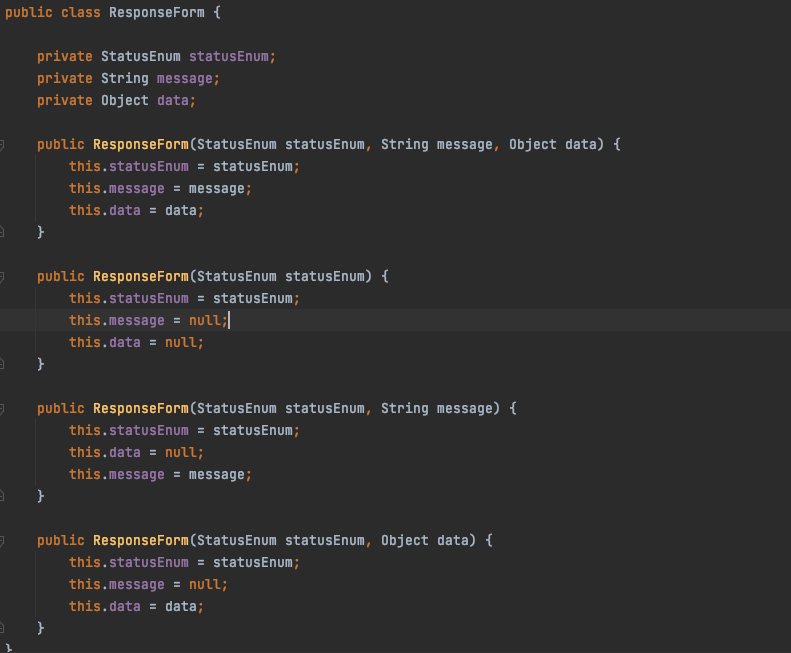Click 'this.data = data;' in the last constructor
791x653 pixels.
click(136, 606)
